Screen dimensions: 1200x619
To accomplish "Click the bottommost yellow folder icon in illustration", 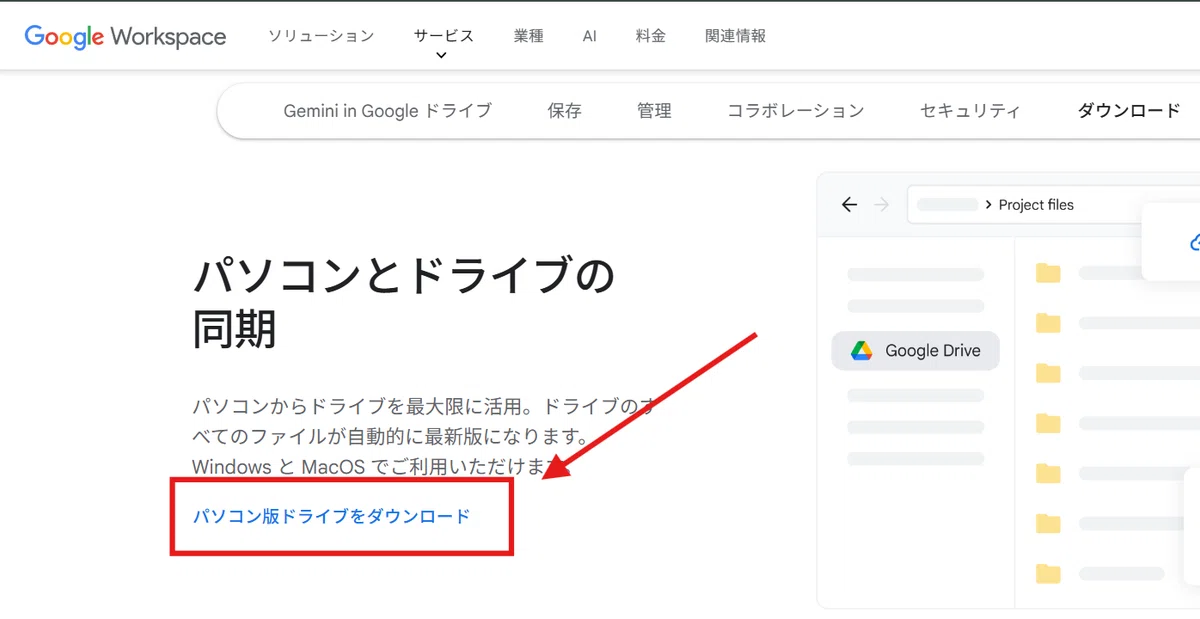I will point(1048,573).
